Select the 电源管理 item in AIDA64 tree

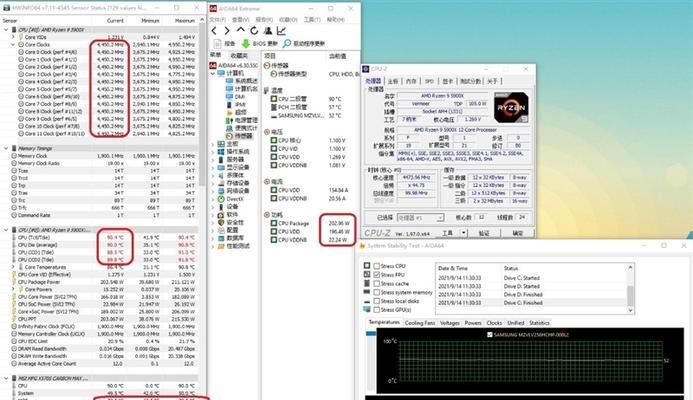241,120
